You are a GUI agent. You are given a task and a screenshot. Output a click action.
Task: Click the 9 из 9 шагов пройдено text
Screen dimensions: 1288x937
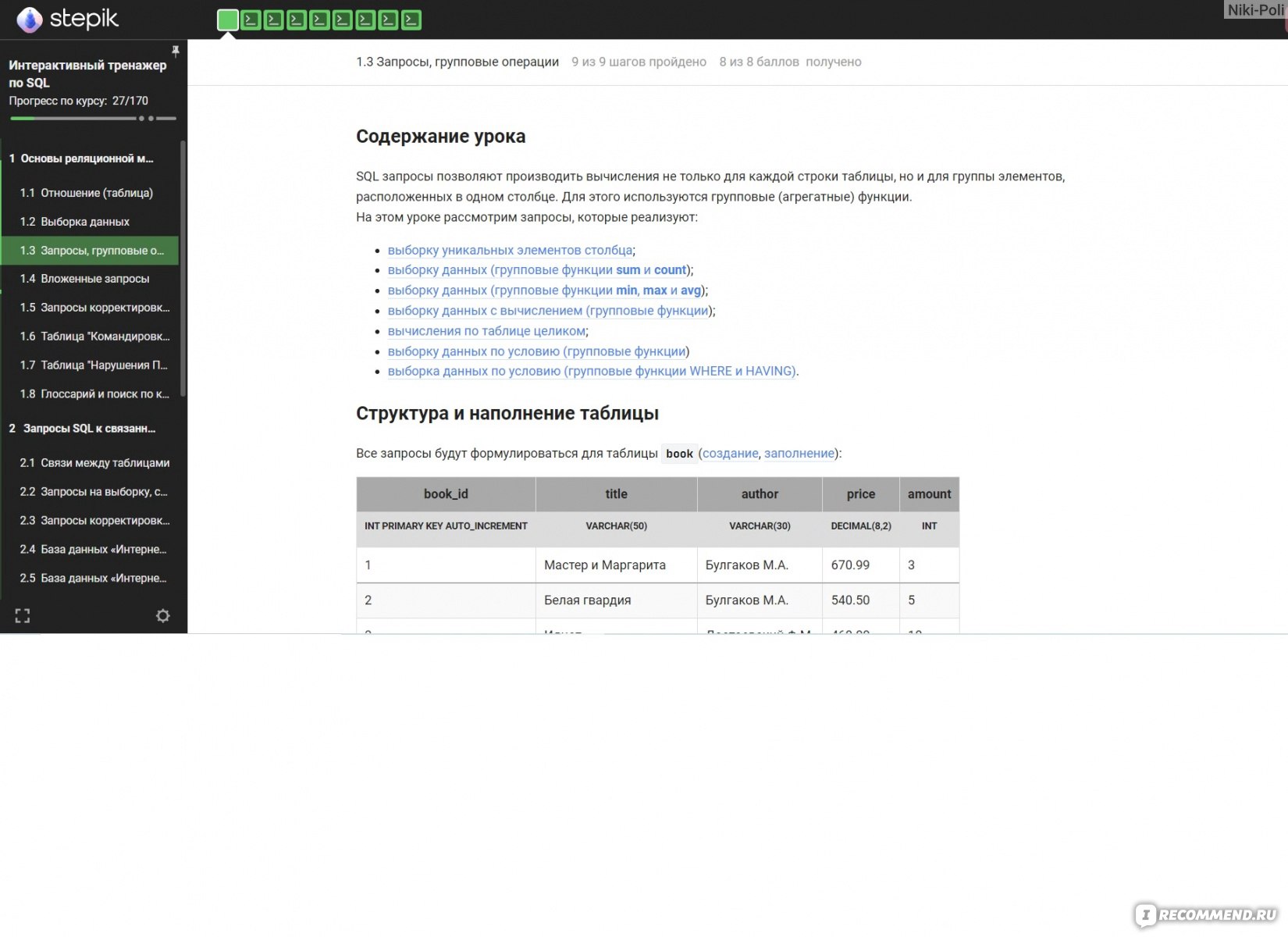pyautogui.click(x=639, y=62)
